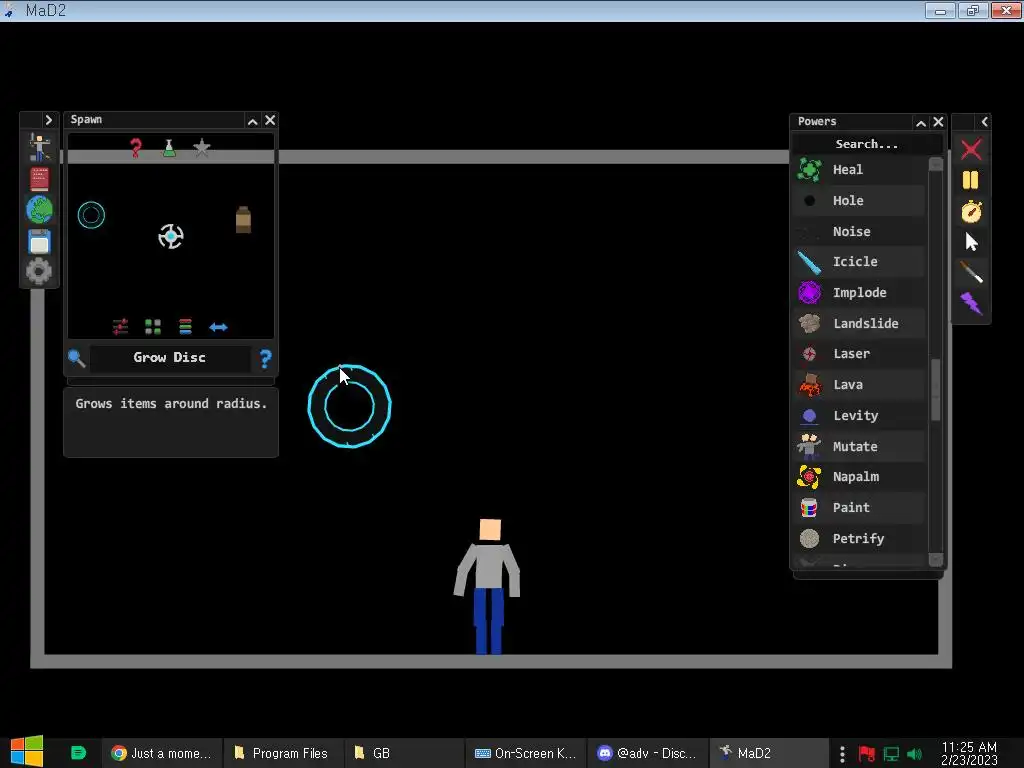Click the Powers search field
The image size is (1024, 768).
pyautogui.click(x=867, y=144)
